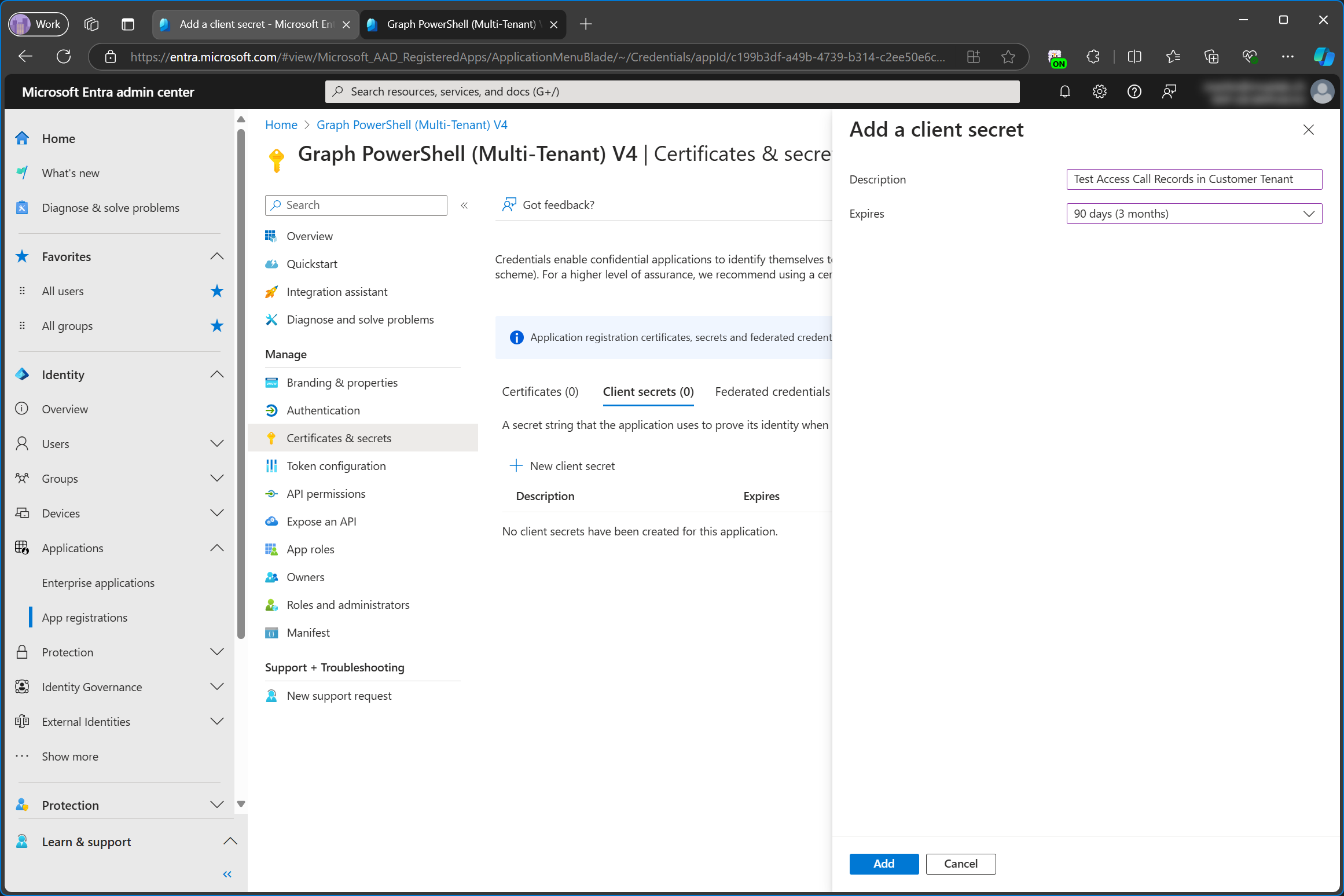Collapse the Favorites section
This screenshot has height=896, width=1344.
click(217, 256)
